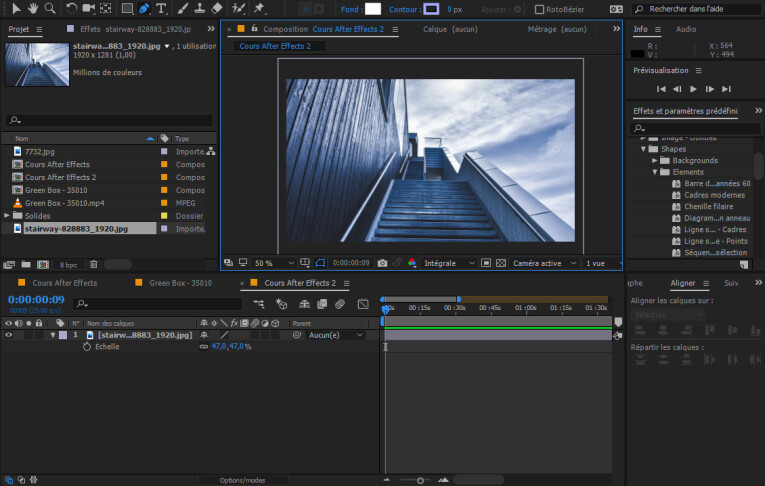765x486 pixels.
Task: Select the Hand tool
Action: [x=32, y=8]
